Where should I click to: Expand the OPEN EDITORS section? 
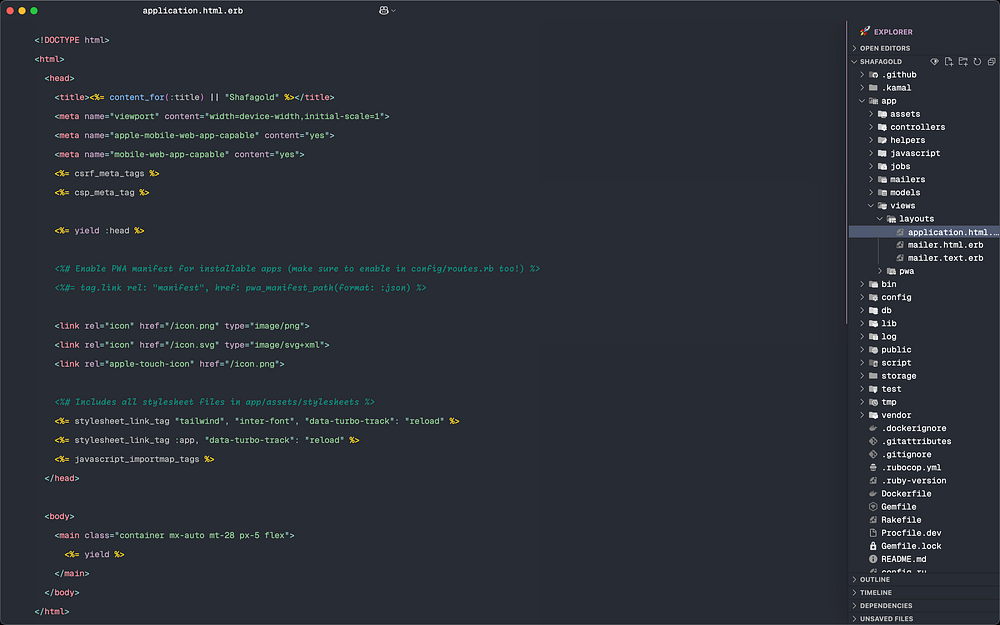point(855,48)
